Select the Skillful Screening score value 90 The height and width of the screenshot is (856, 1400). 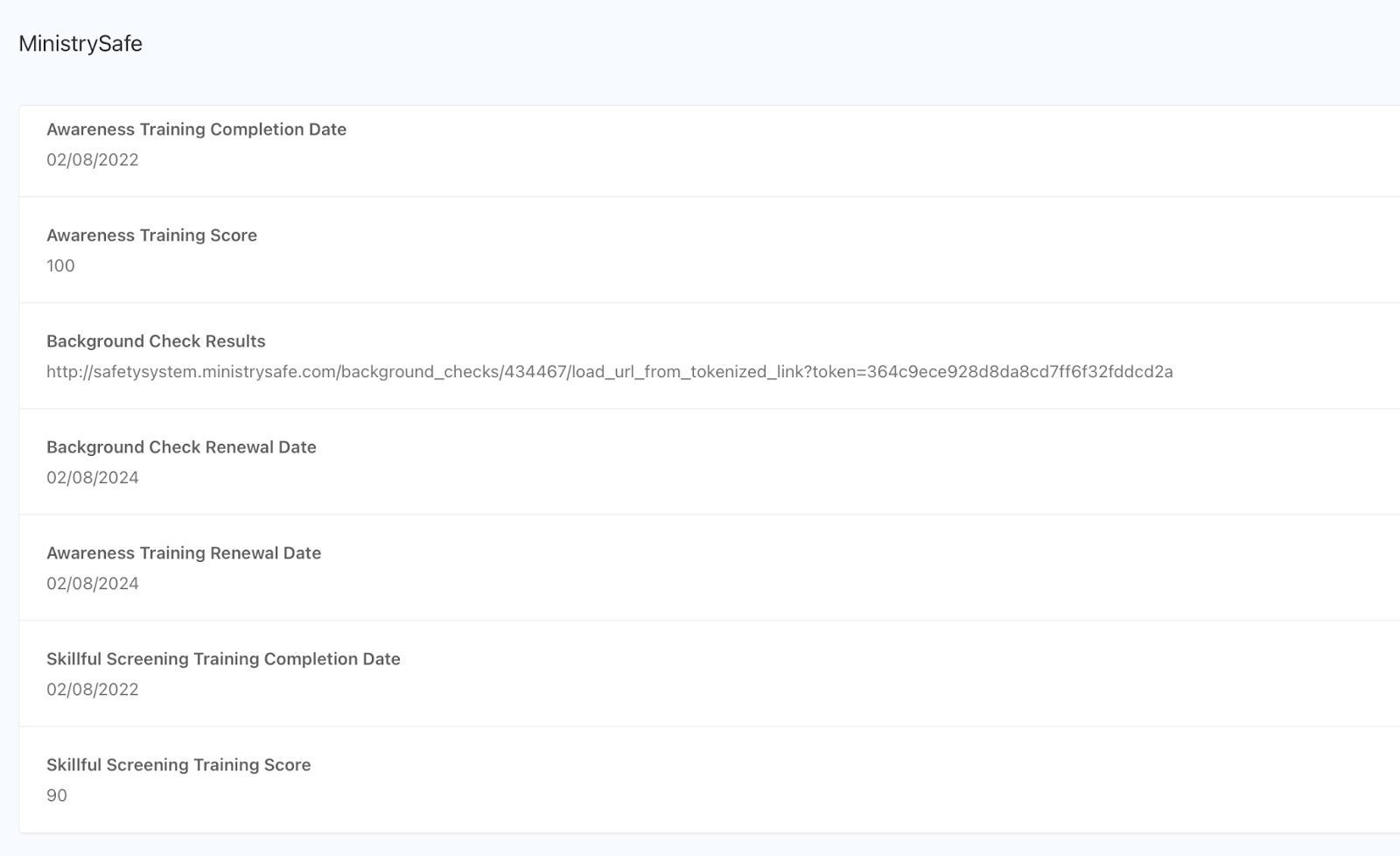click(x=57, y=796)
